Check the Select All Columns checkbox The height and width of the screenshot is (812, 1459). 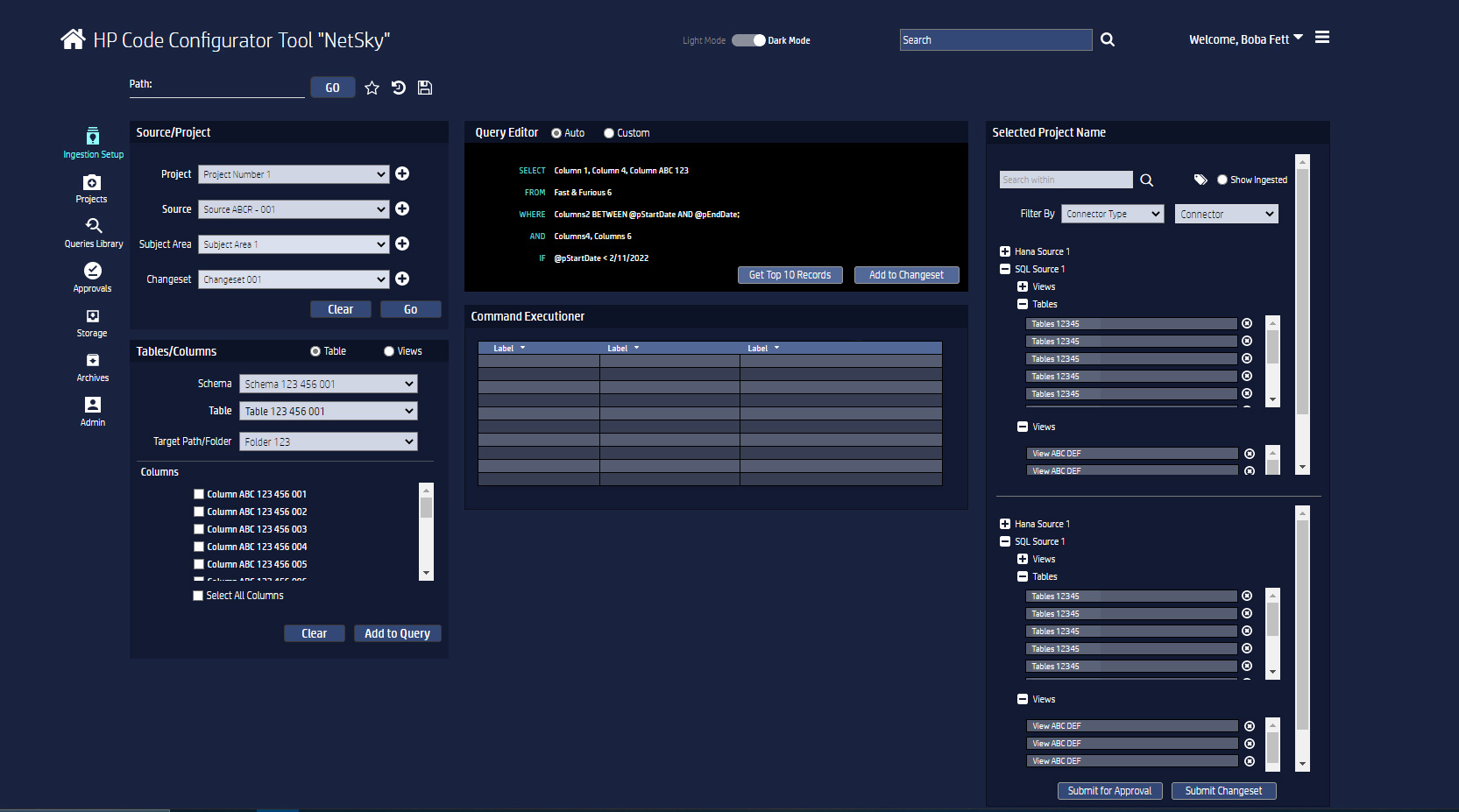point(198,596)
